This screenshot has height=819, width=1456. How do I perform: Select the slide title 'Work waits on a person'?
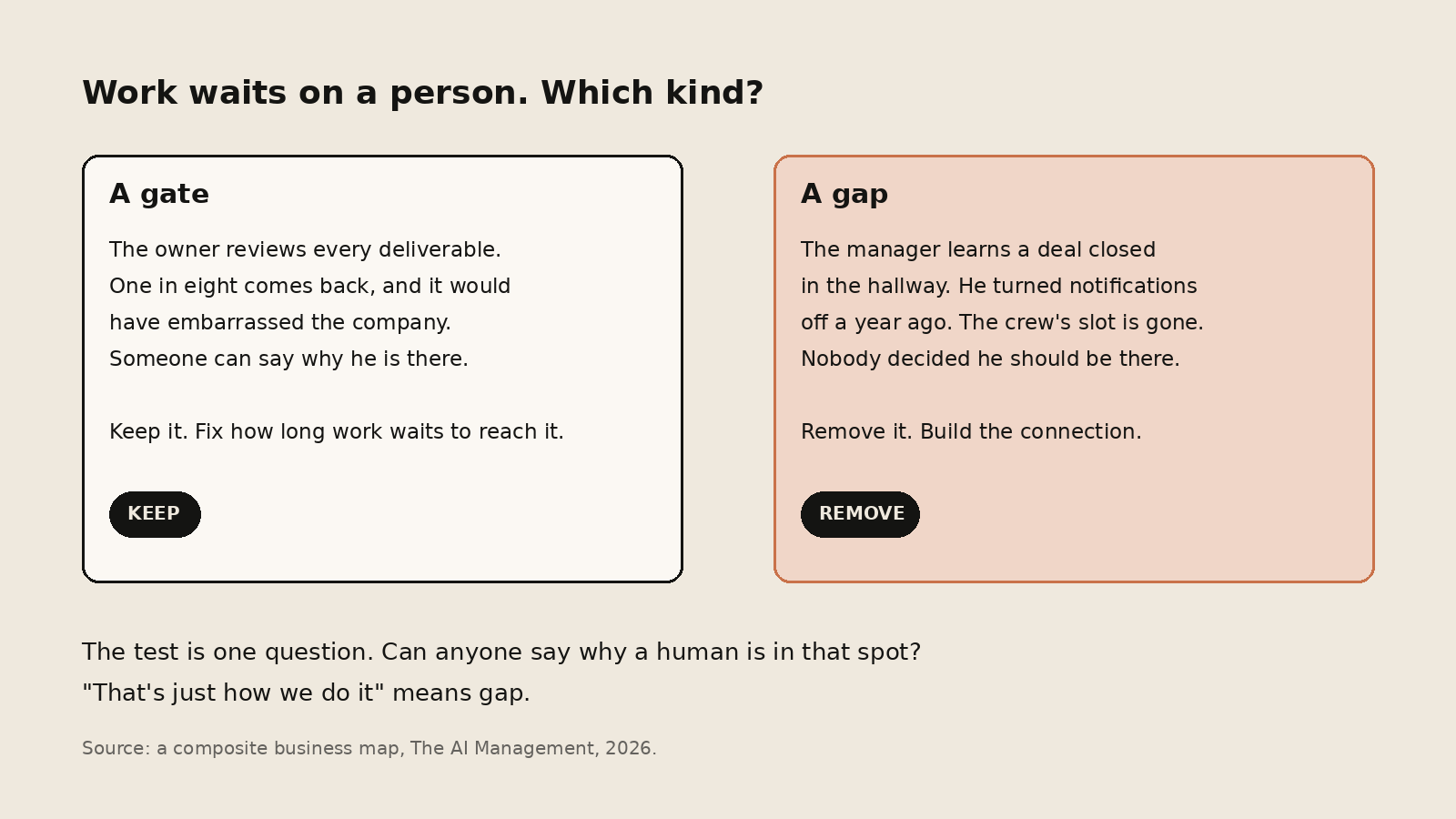pos(422,93)
